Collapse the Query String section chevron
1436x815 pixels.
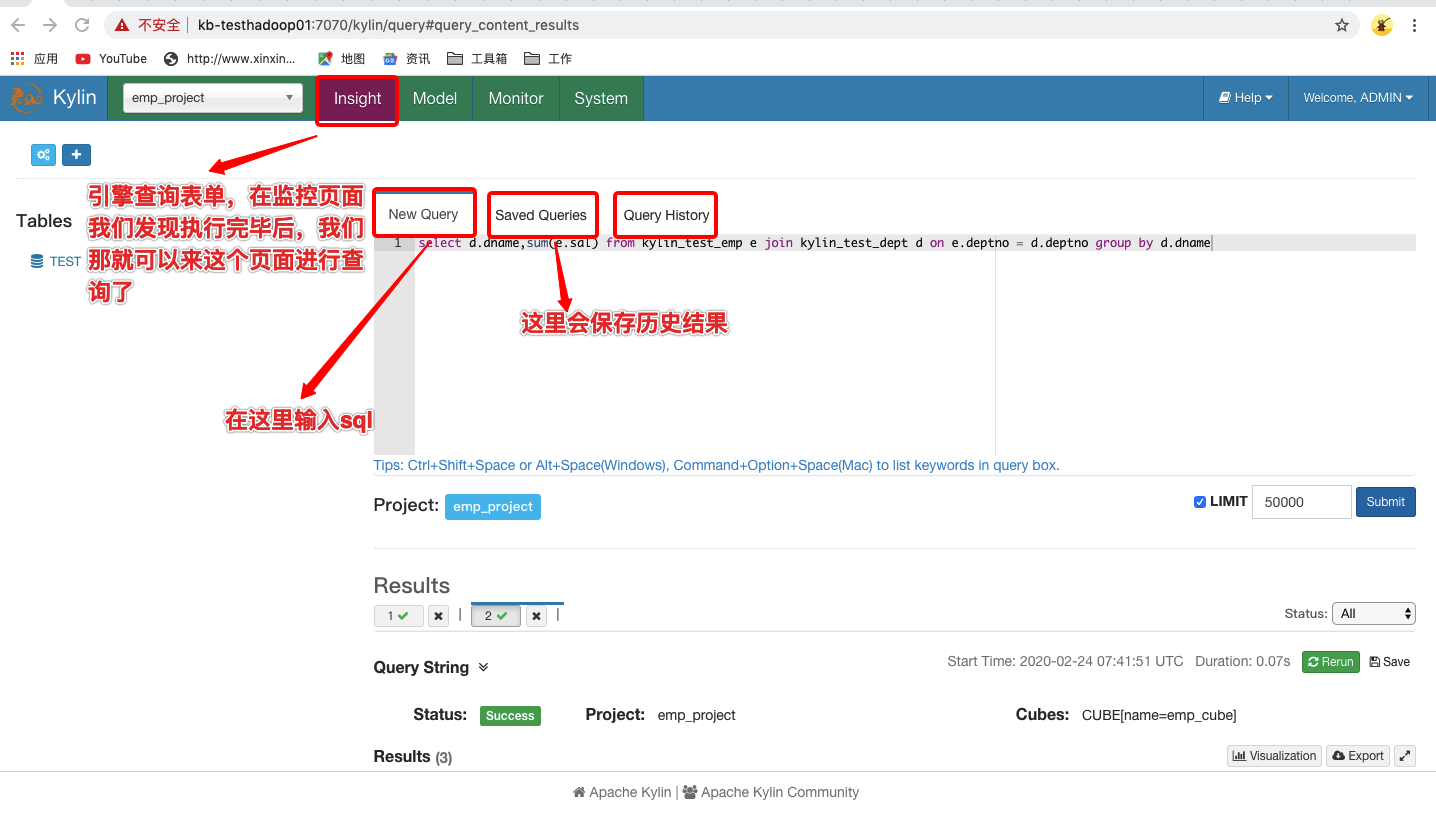point(484,667)
